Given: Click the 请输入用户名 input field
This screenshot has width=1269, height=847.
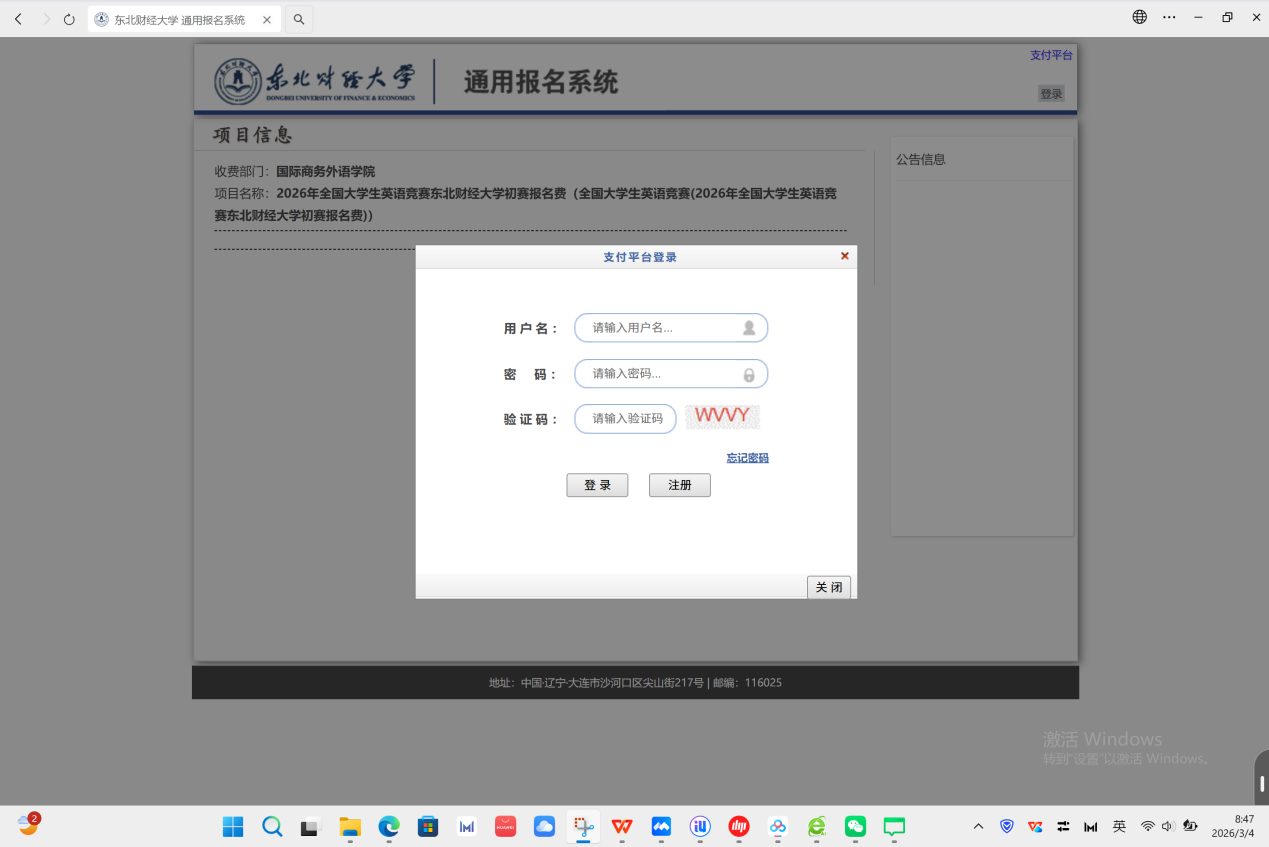Looking at the screenshot, I should [660, 328].
